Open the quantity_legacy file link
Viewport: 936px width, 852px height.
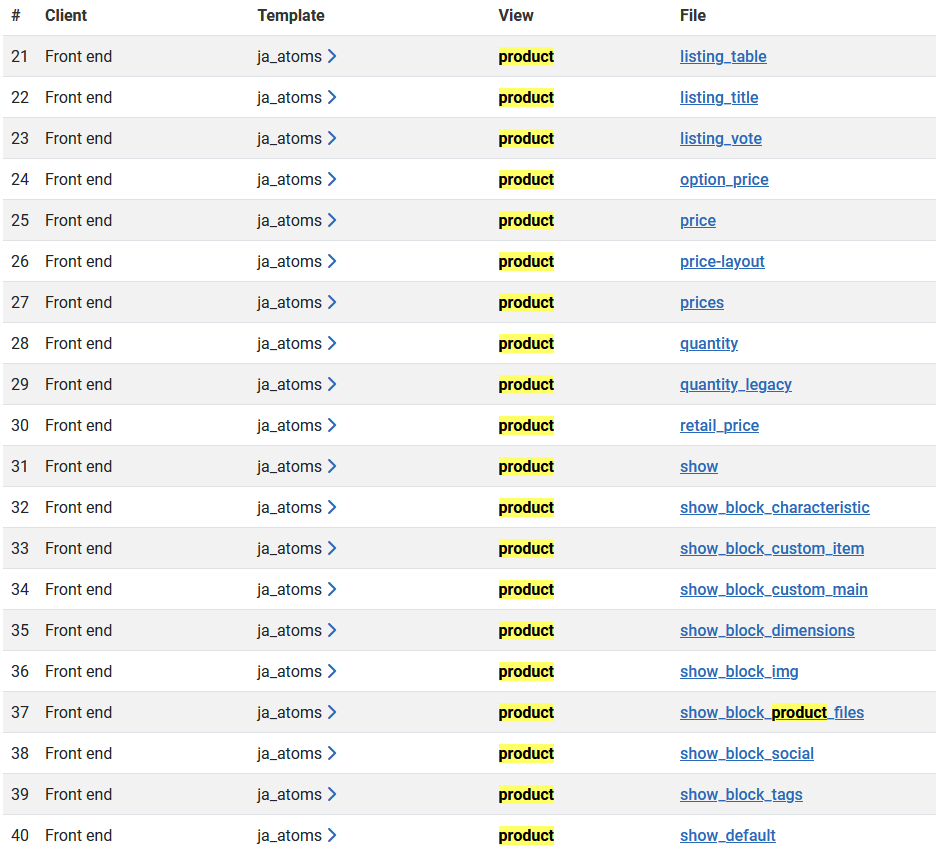point(735,385)
